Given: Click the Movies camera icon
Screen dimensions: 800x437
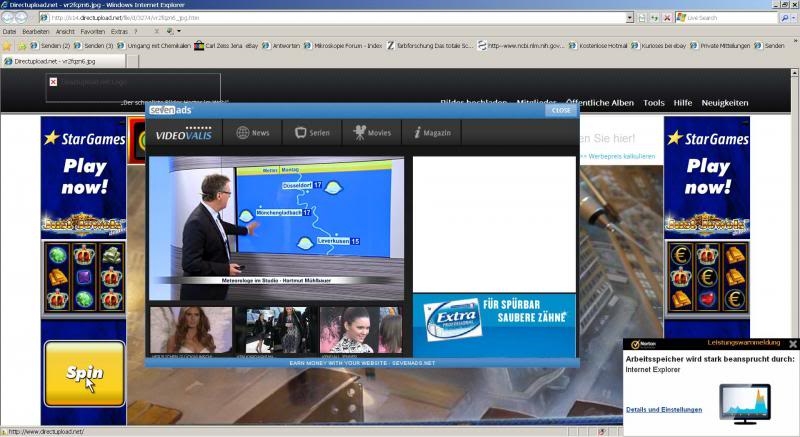Looking at the screenshot, I should point(356,133).
